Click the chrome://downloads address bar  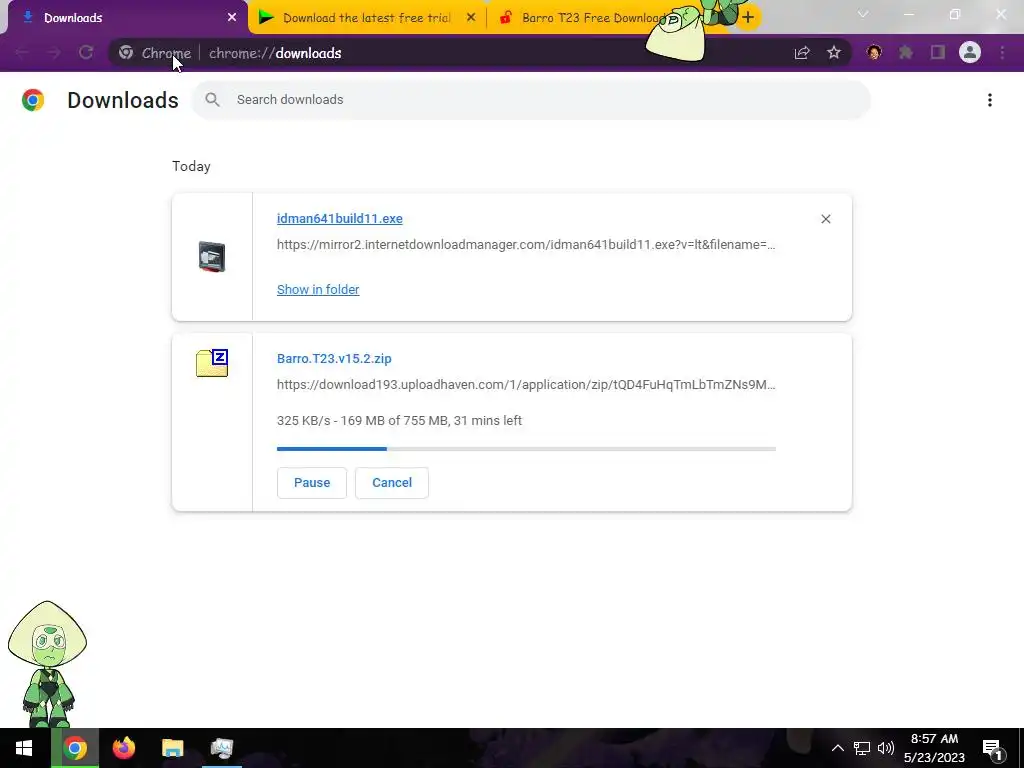tap(479, 53)
